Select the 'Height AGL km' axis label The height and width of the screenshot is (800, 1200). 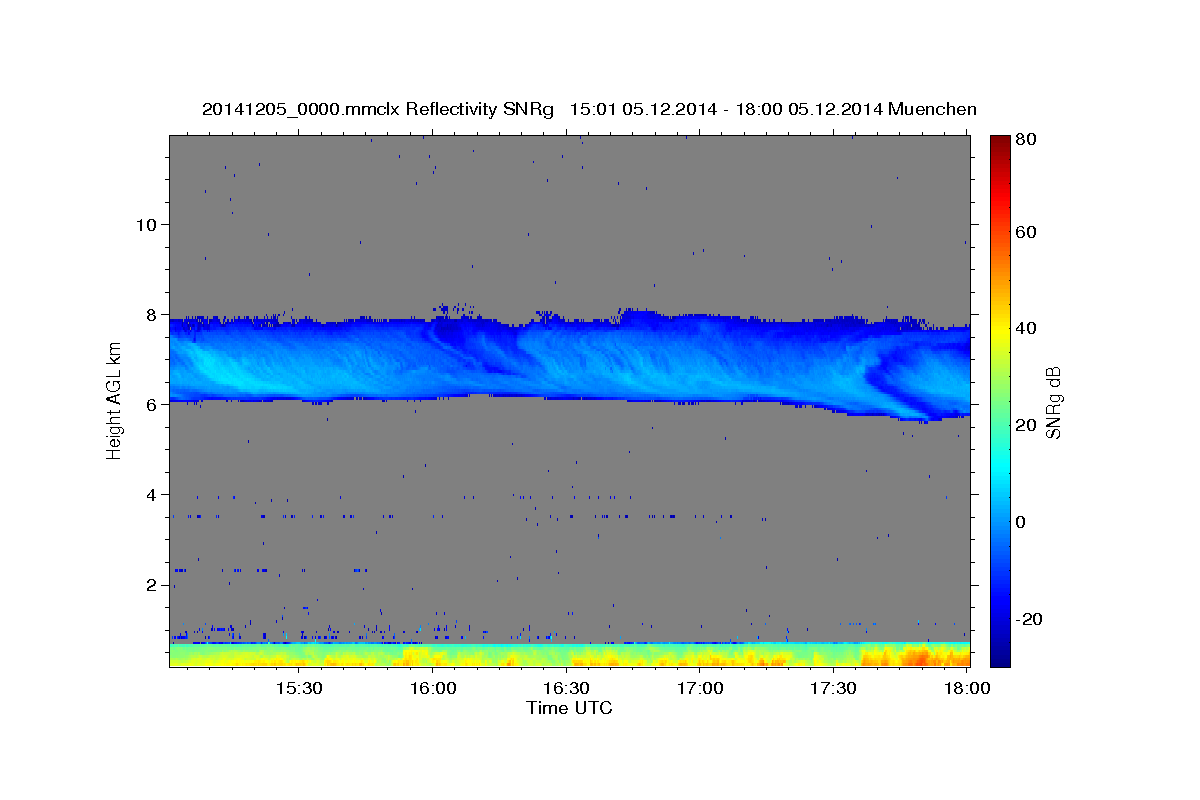click(x=114, y=401)
